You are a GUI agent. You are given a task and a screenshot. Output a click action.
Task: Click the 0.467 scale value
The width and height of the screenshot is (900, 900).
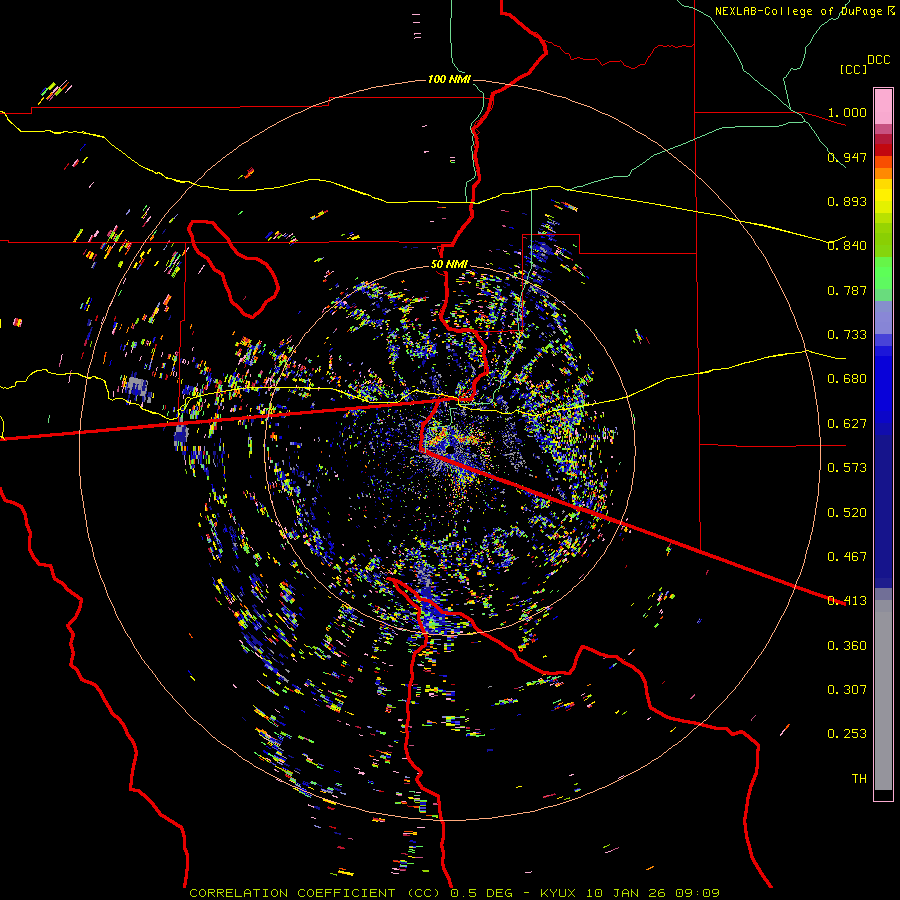pyautogui.click(x=847, y=557)
